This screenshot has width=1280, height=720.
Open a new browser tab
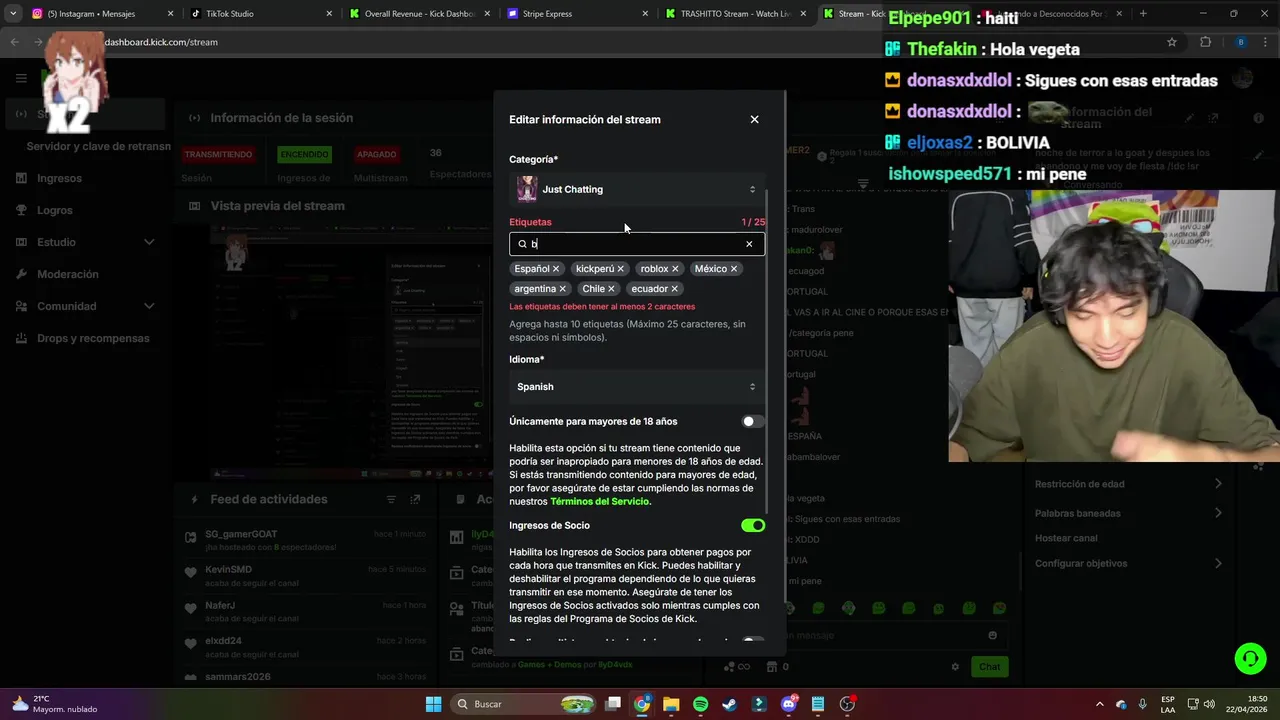(1143, 14)
